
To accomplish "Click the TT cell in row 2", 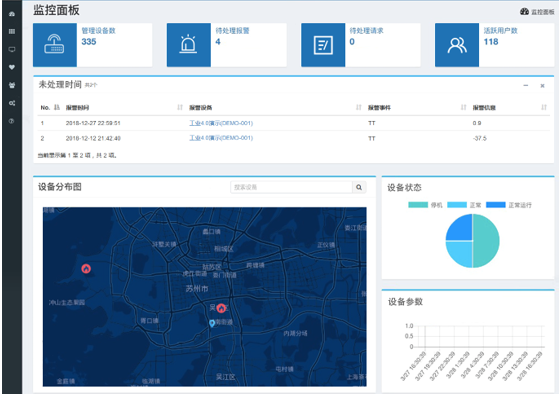I will pos(371,138).
